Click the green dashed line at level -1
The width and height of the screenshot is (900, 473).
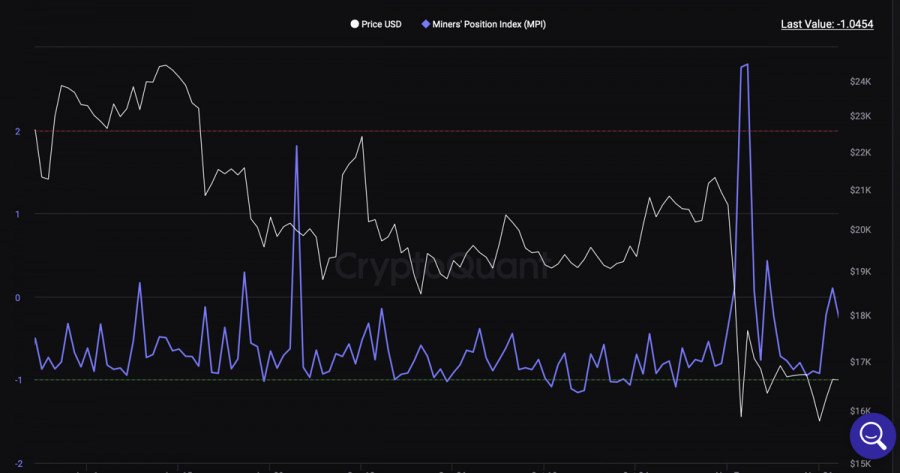[x=300, y=380]
